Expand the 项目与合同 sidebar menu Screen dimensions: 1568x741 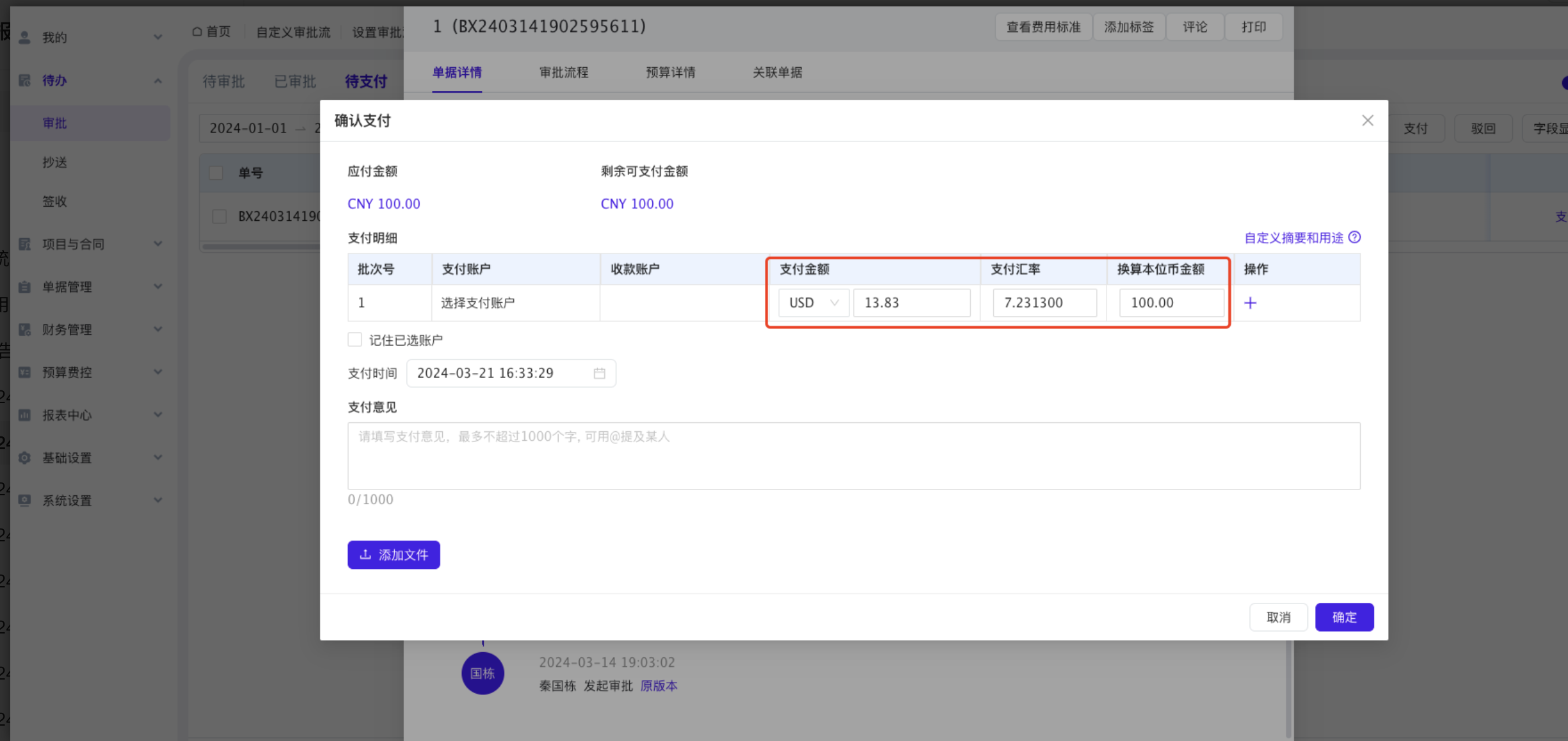click(x=157, y=244)
